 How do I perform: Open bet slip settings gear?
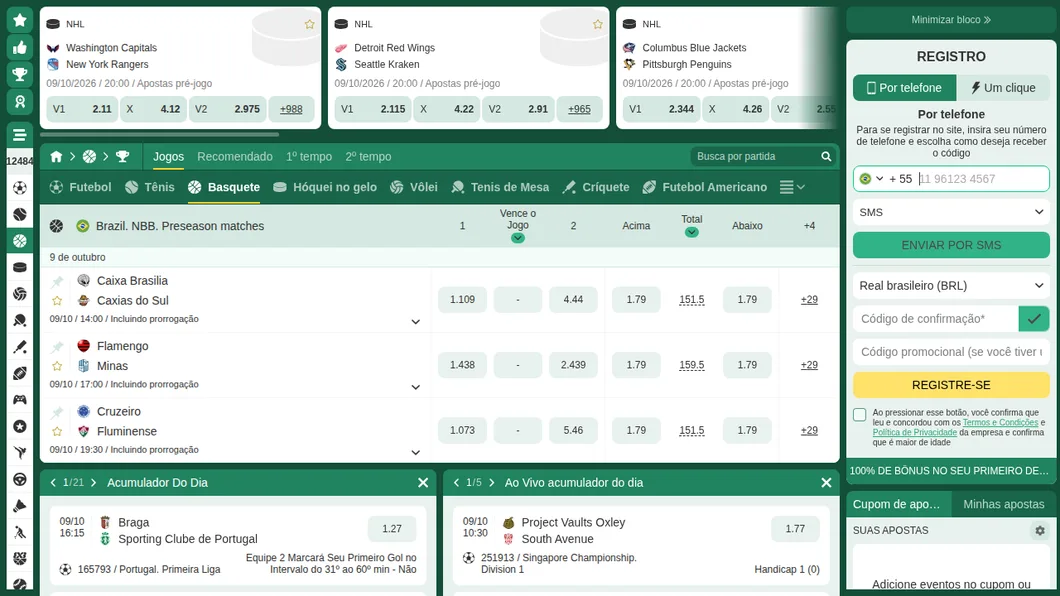click(x=1040, y=530)
